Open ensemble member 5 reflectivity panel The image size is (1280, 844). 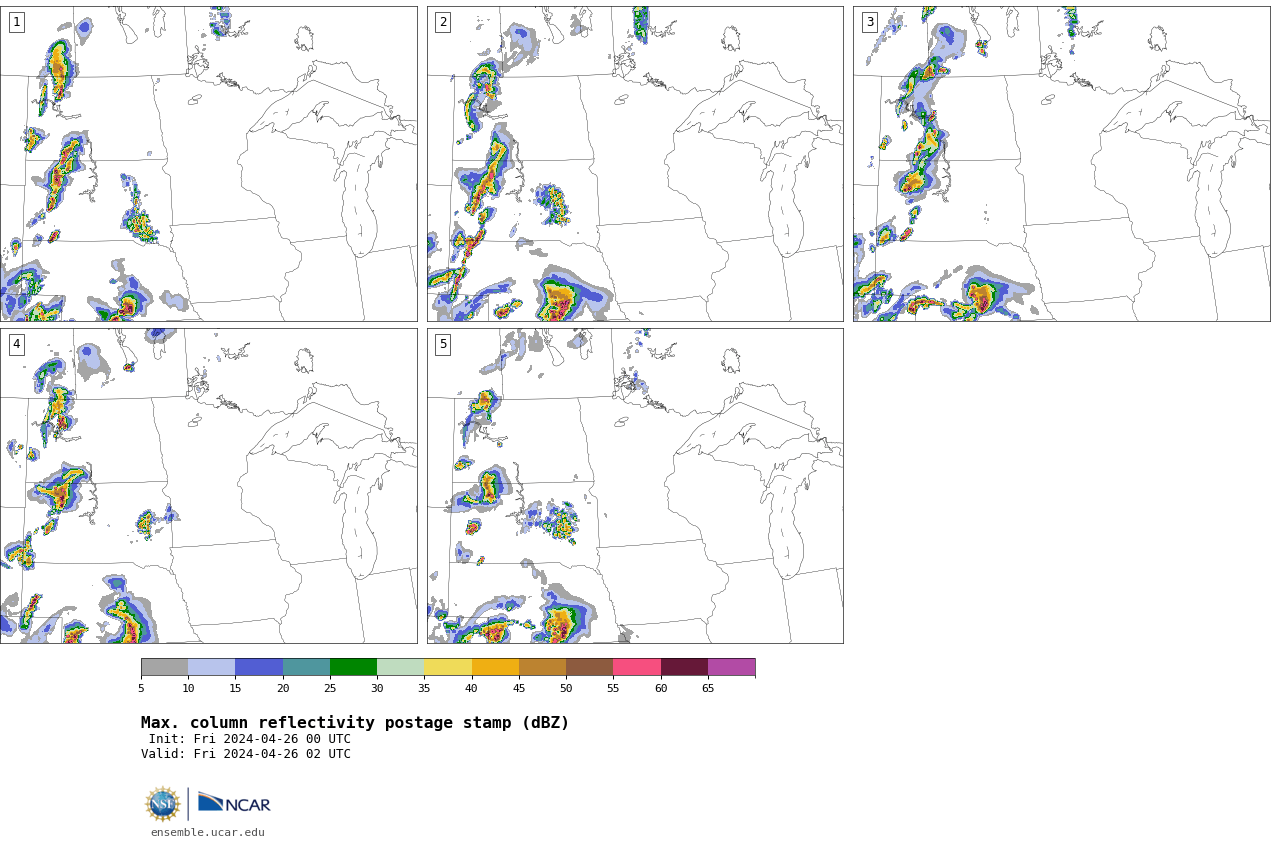tap(635, 486)
